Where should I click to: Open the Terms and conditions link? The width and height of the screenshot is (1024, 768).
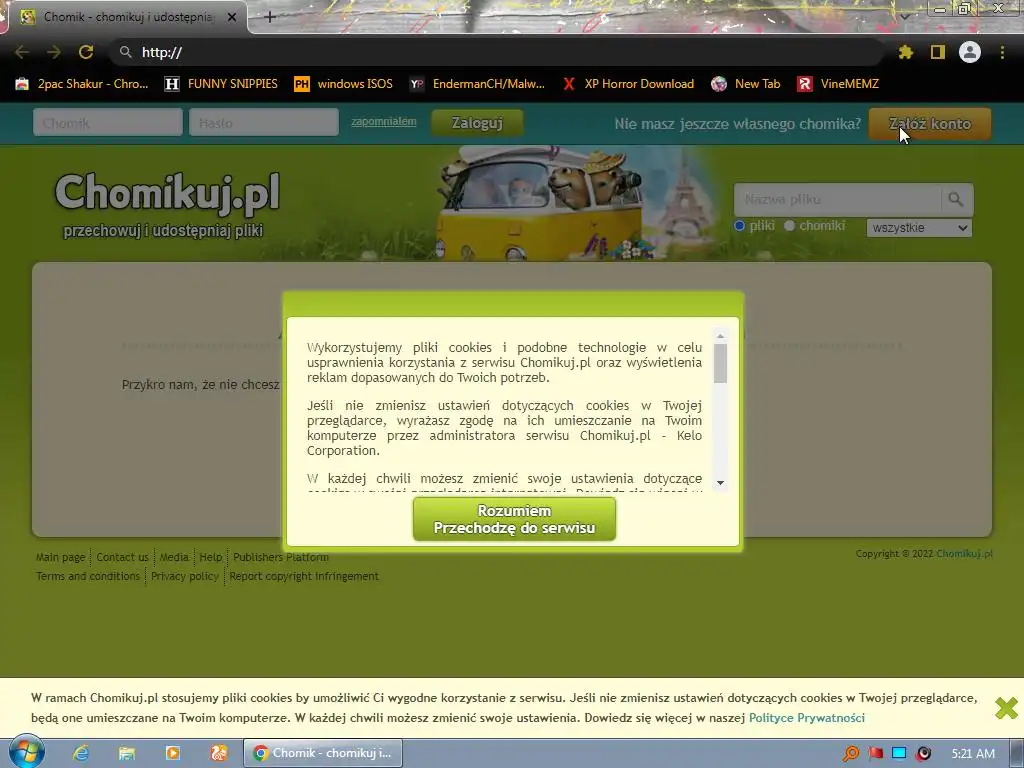click(x=88, y=576)
